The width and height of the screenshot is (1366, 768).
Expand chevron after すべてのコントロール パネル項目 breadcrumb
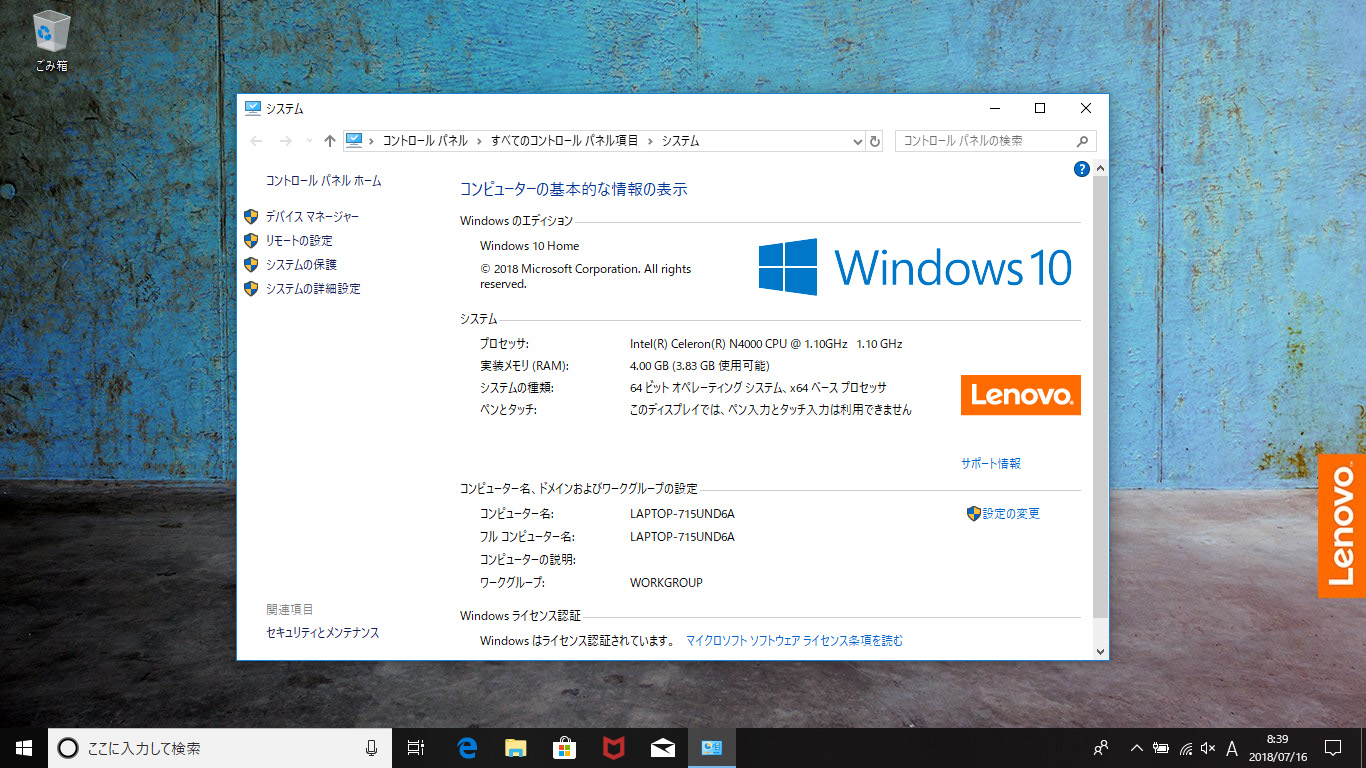coord(650,141)
